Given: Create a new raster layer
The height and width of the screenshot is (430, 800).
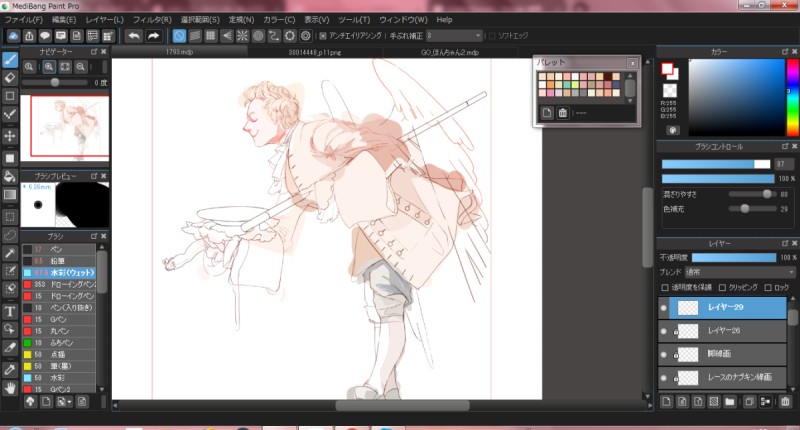Looking at the screenshot, I should (666, 401).
